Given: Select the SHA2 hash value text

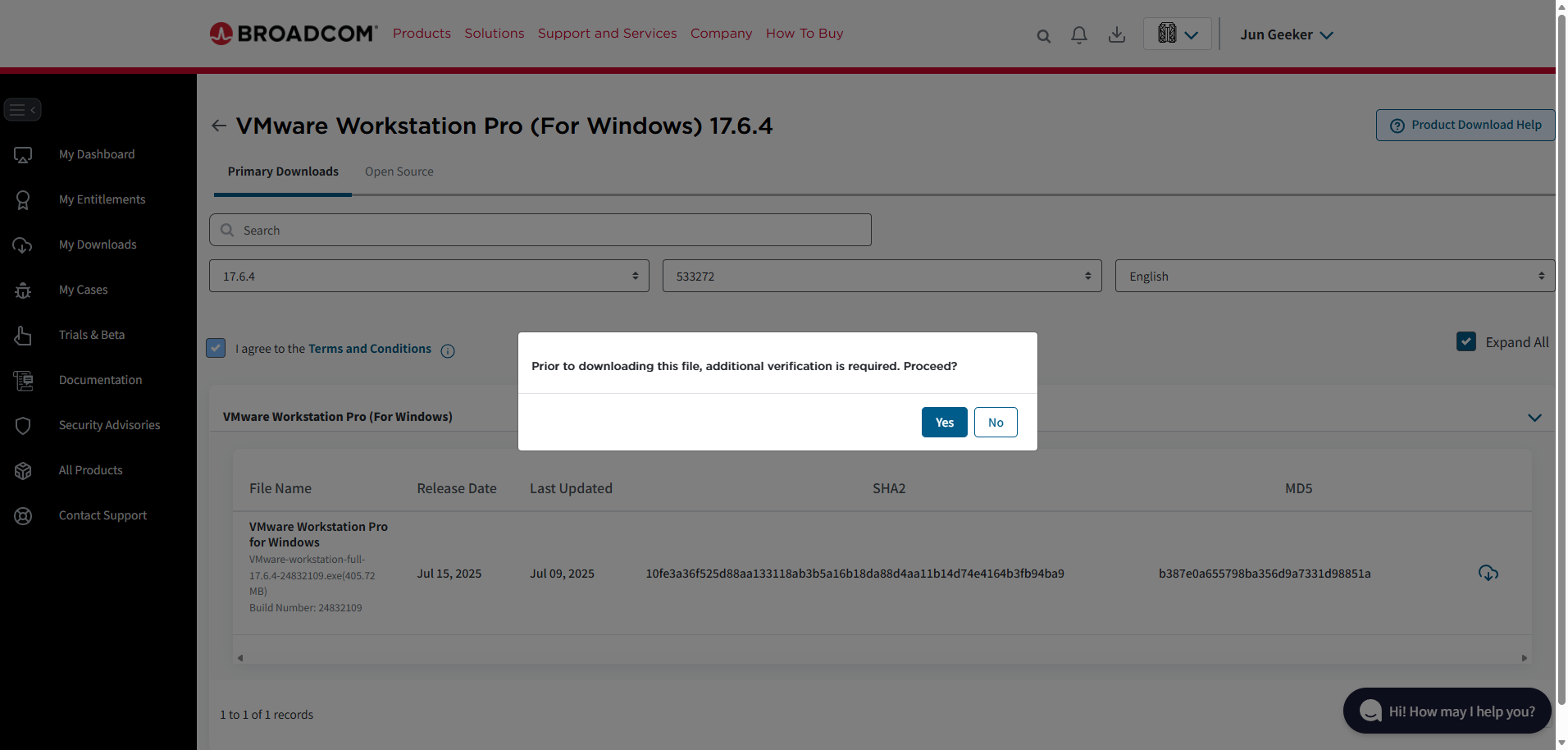Looking at the screenshot, I should coord(855,574).
